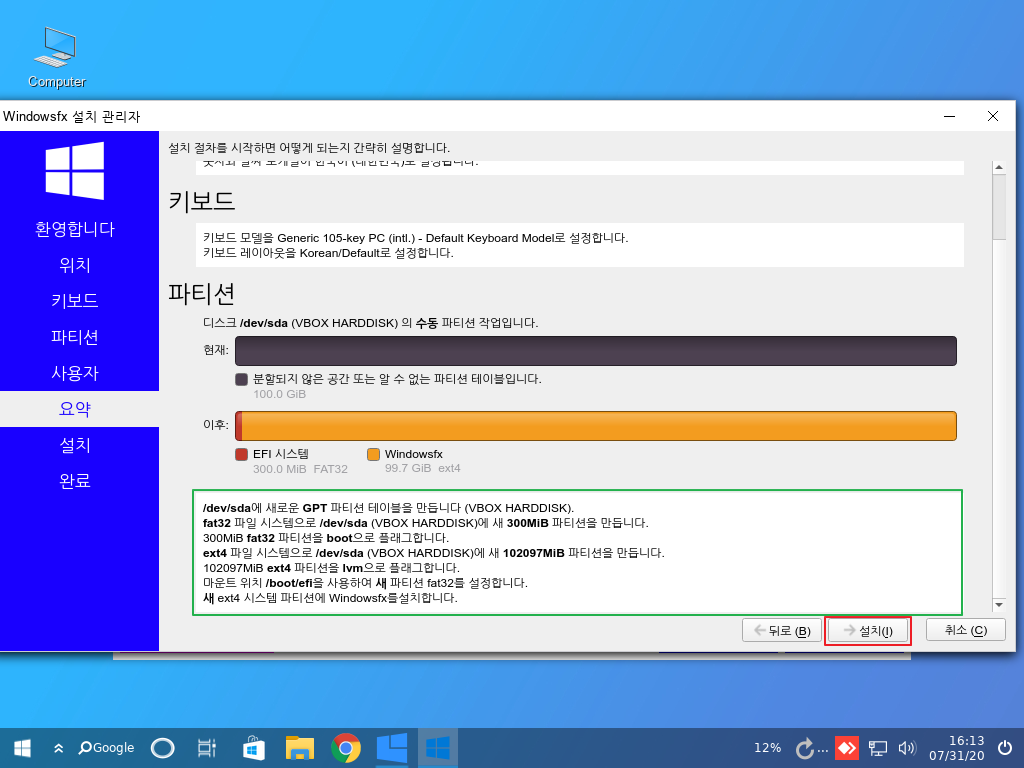This screenshot has height=768, width=1024.
Task: Launch Google Chrome from the taskbar
Action: 345,748
